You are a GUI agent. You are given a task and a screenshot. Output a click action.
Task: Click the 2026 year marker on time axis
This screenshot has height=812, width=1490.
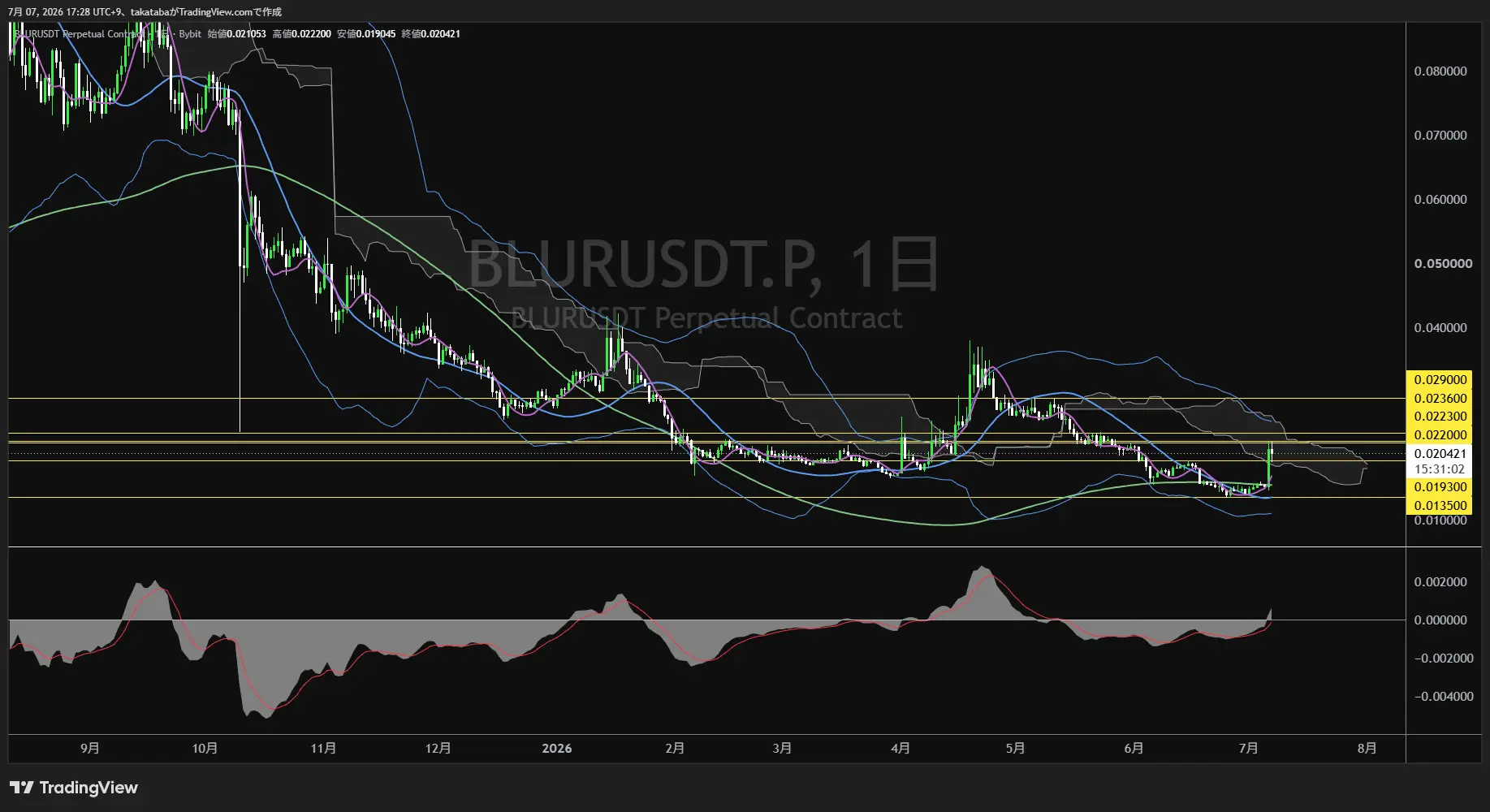(x=557, y=749)
